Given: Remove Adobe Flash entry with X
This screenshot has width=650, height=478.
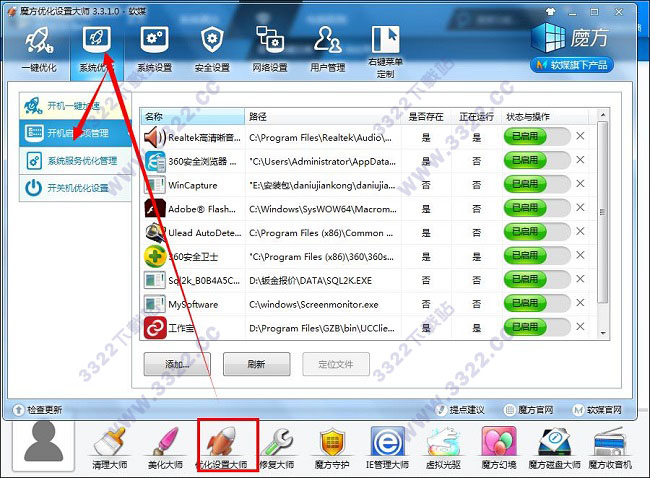Looking at the screenshot, I should pyautogui.click(x=580, y=207).
